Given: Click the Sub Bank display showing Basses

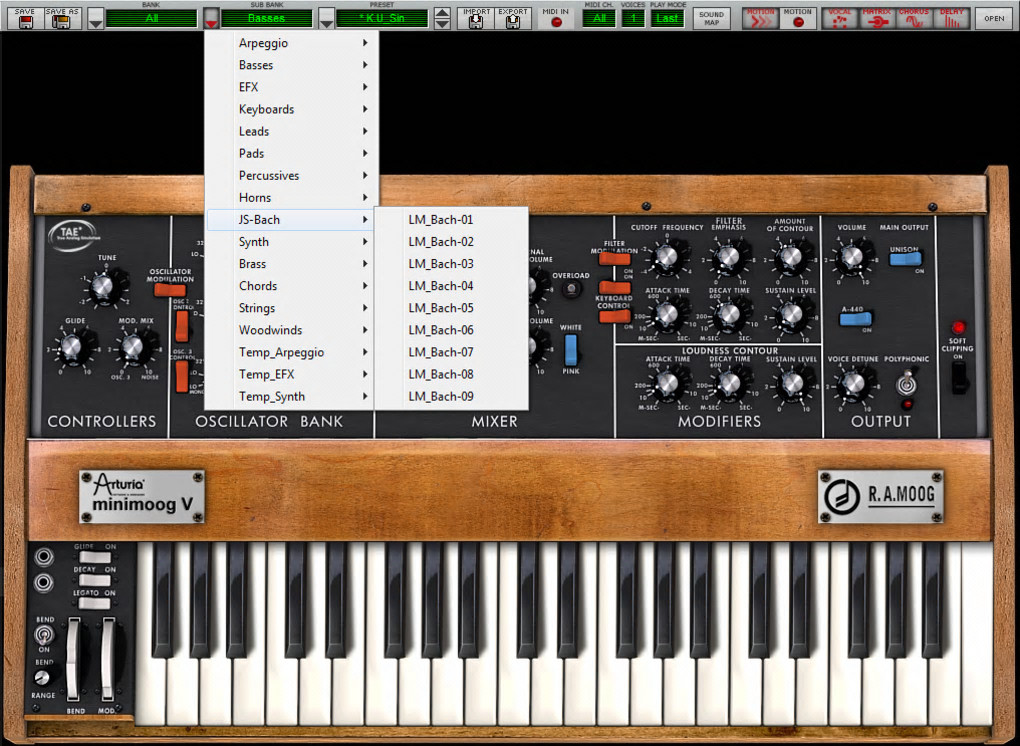Looking at the screenshot, I should coord(267,18).
